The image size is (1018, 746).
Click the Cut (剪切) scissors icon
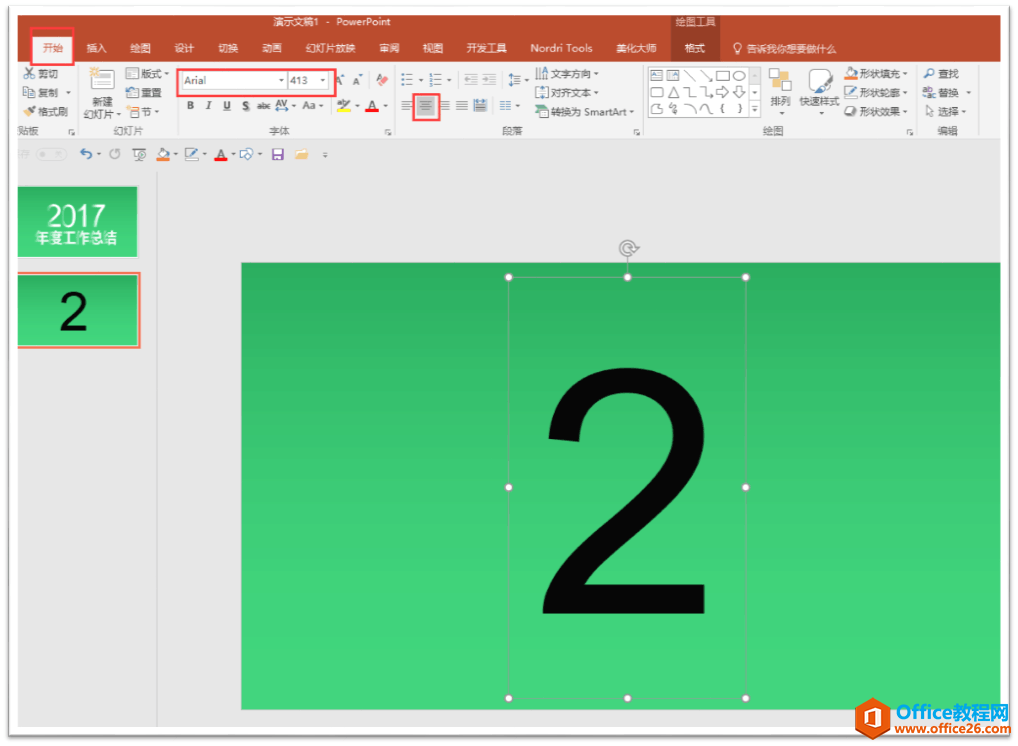pos(29,74)
